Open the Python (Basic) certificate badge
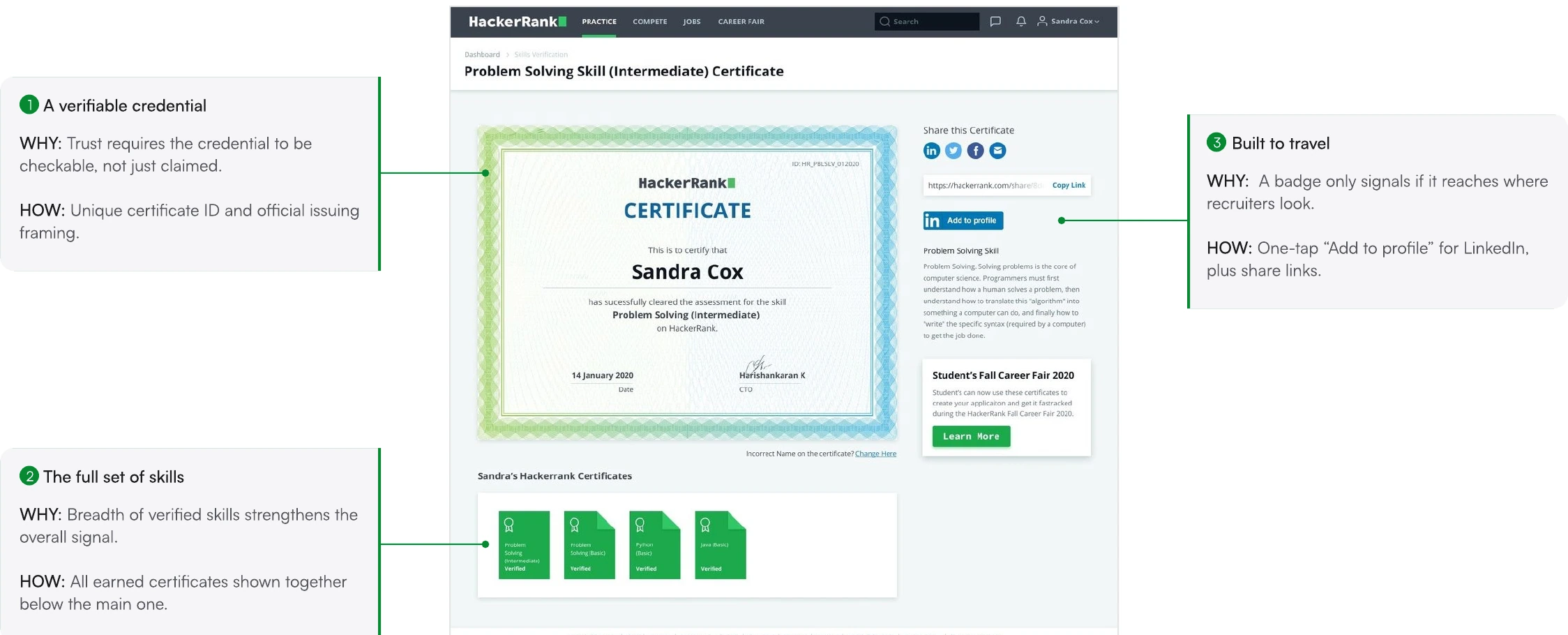The height and width of the screenshot is (635, 1568). pyautogui.click(x=654, y=545)
